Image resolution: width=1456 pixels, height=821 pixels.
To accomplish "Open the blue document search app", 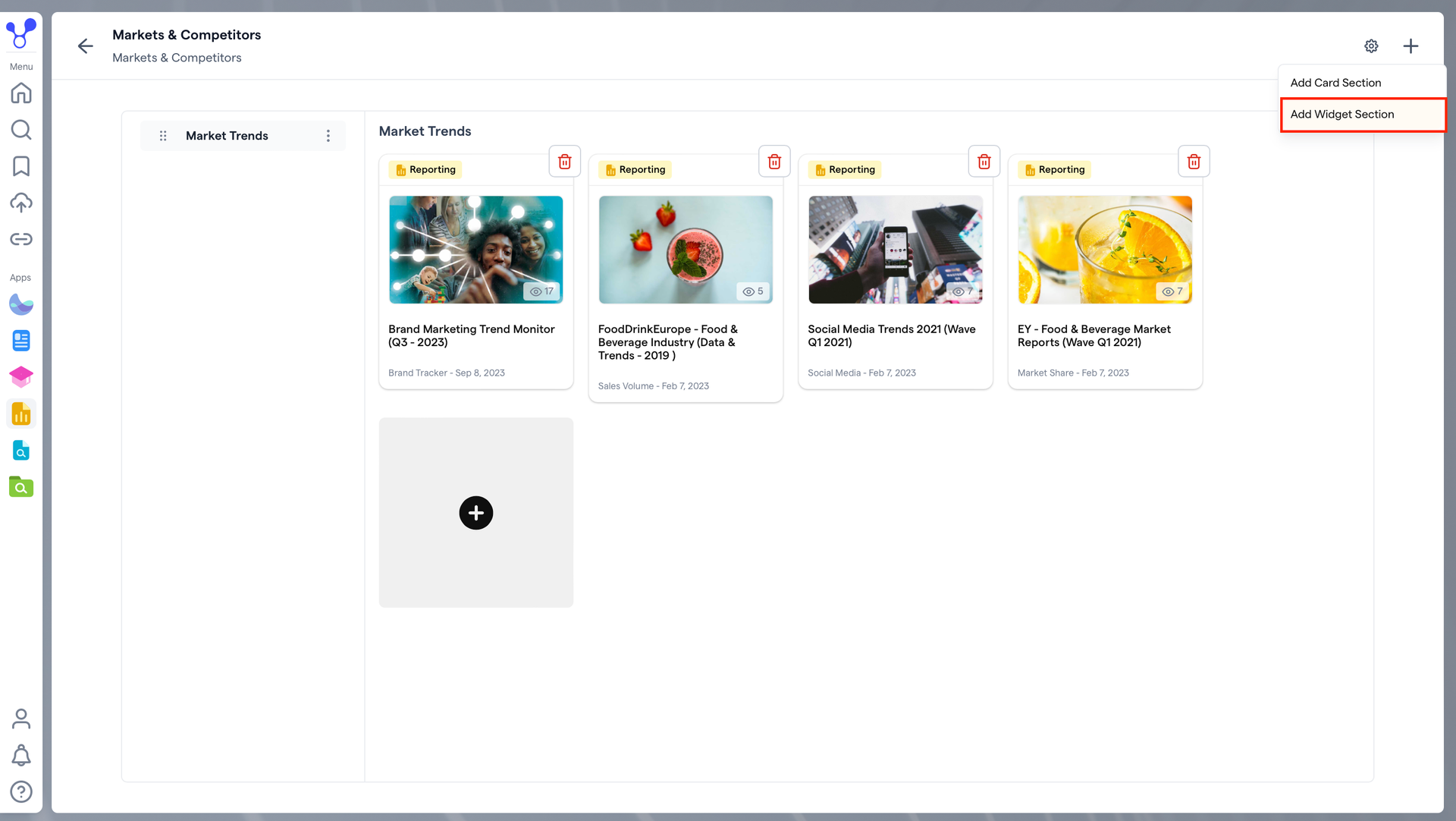I will [x=21, y=450].
